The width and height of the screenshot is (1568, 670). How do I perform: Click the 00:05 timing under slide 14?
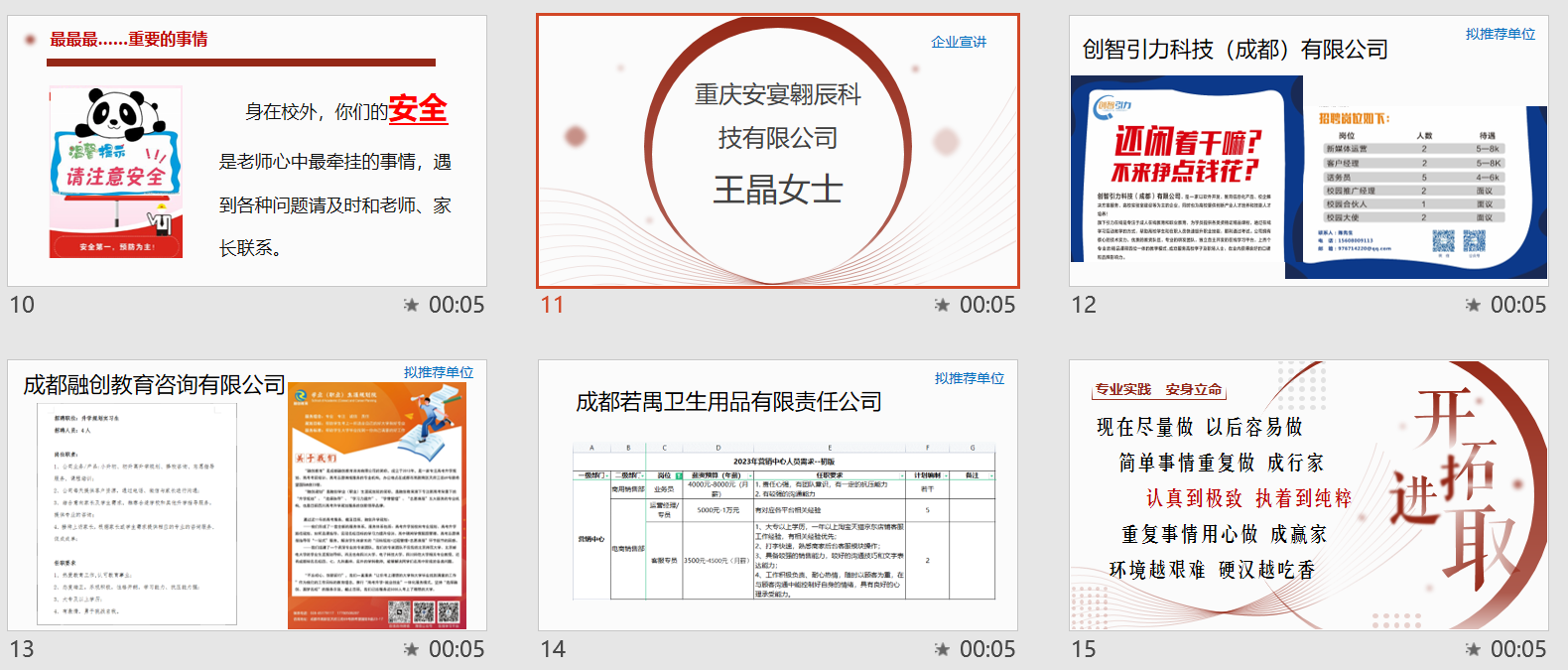(x=987, y=649)
